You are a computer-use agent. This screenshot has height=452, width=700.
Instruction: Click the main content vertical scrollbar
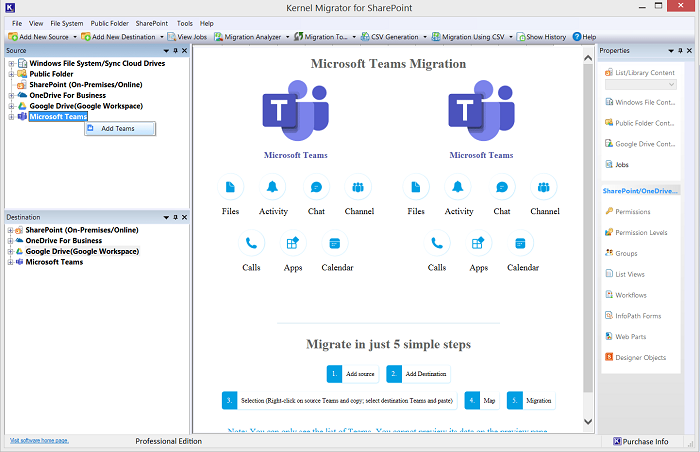(x=588, y=240)
